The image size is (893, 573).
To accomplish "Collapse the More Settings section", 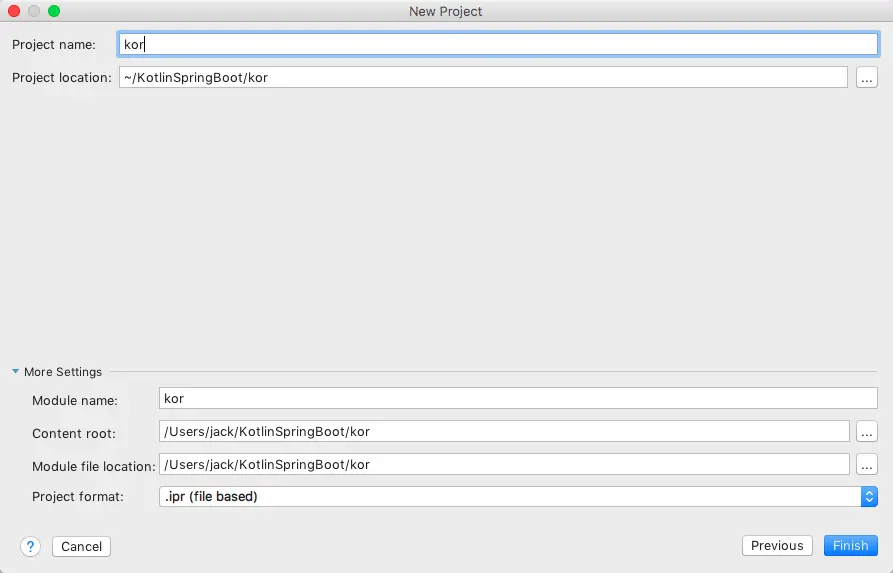I will [x=15, y=371].
